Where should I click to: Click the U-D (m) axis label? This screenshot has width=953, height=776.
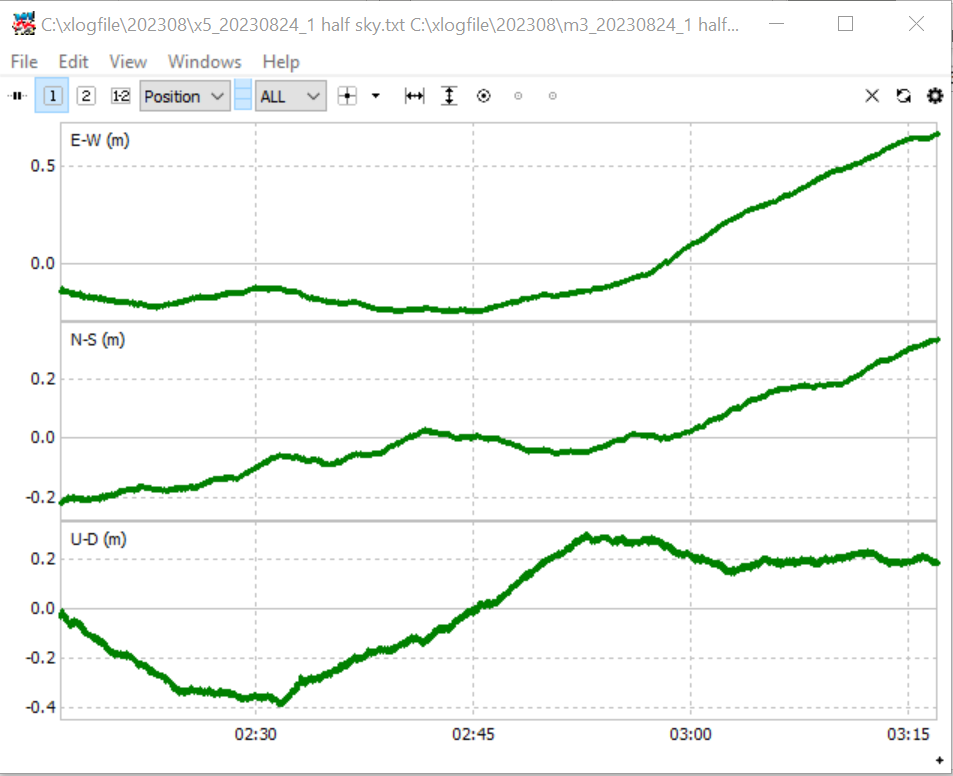pyautogui.click(x=98, y=539)
